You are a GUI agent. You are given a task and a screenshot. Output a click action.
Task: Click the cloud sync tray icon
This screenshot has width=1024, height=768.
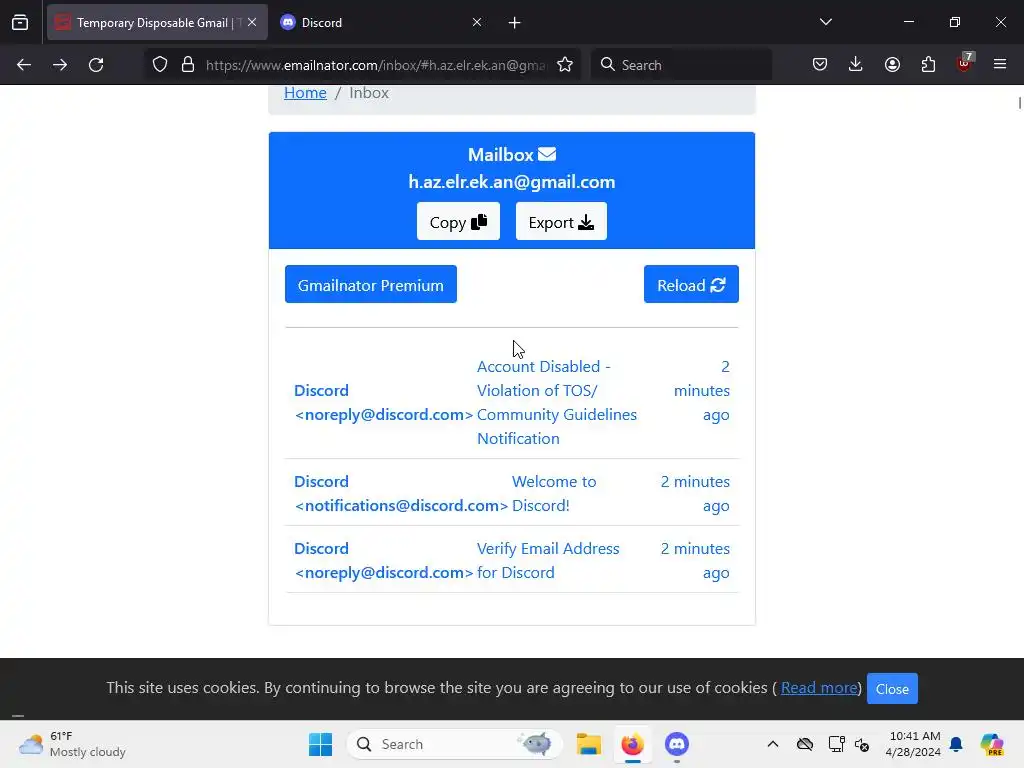(x=805, y=744)
